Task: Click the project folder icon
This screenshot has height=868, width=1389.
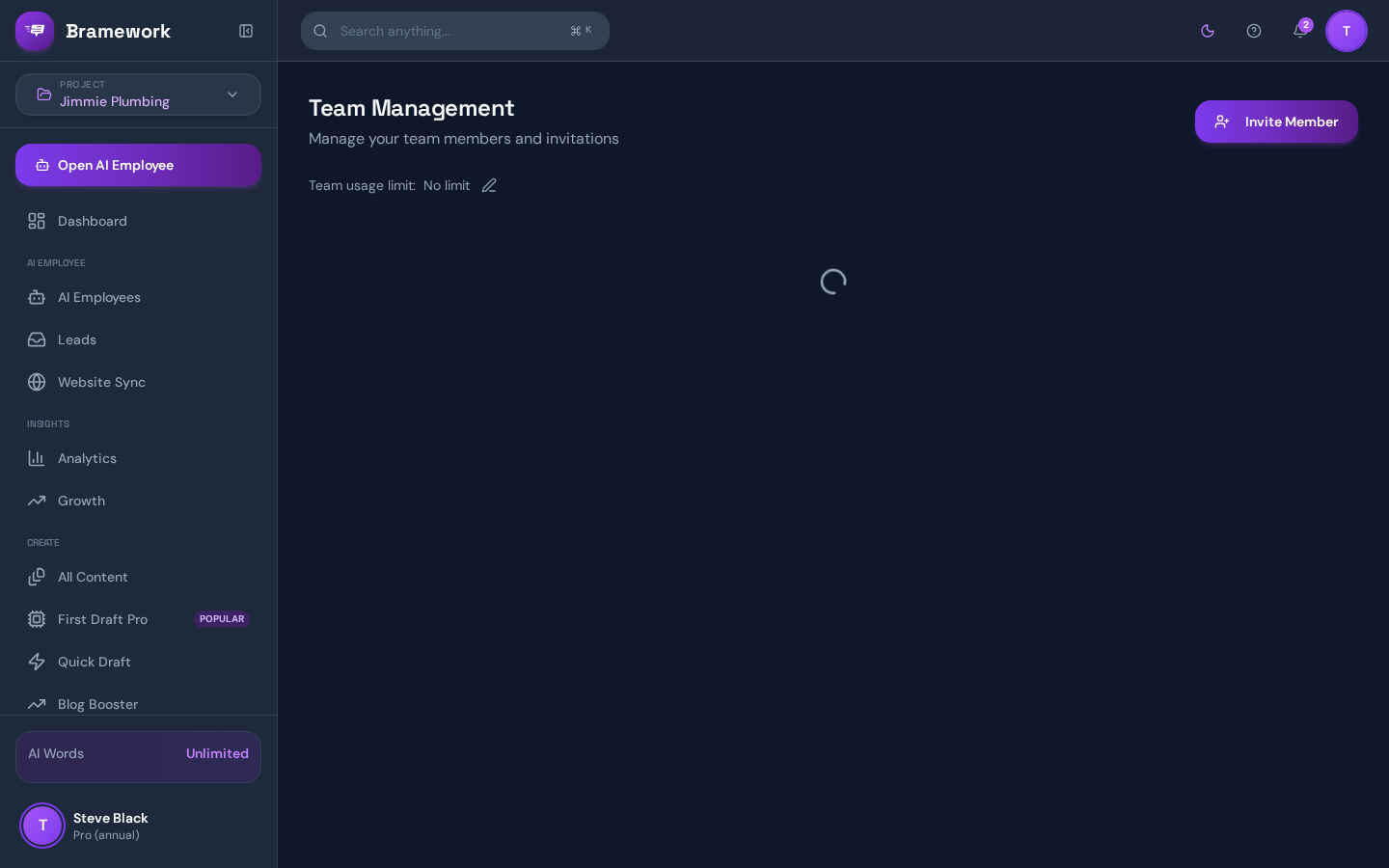Action: coord(44,95)
